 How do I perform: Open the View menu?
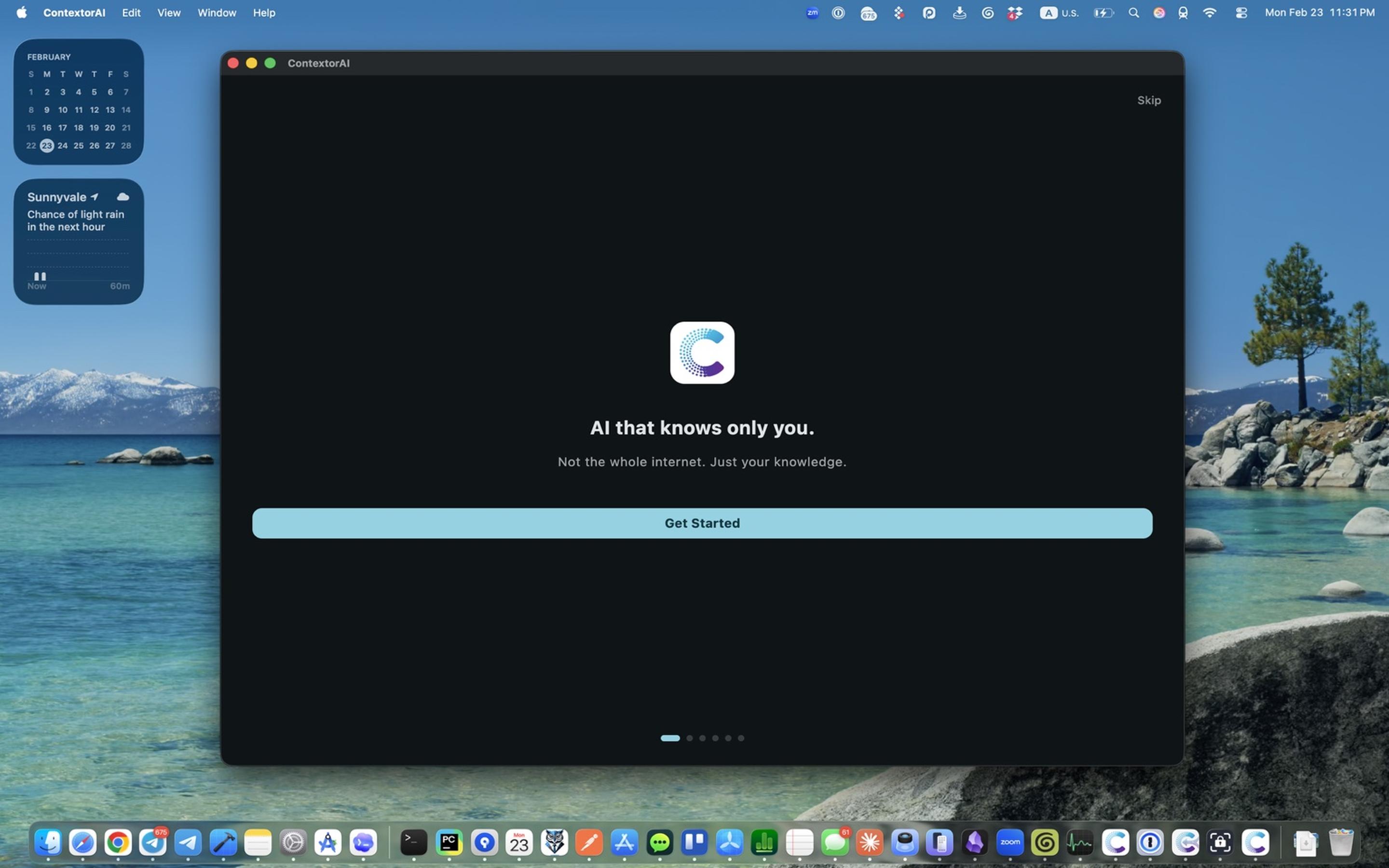[x=169, y=12]
